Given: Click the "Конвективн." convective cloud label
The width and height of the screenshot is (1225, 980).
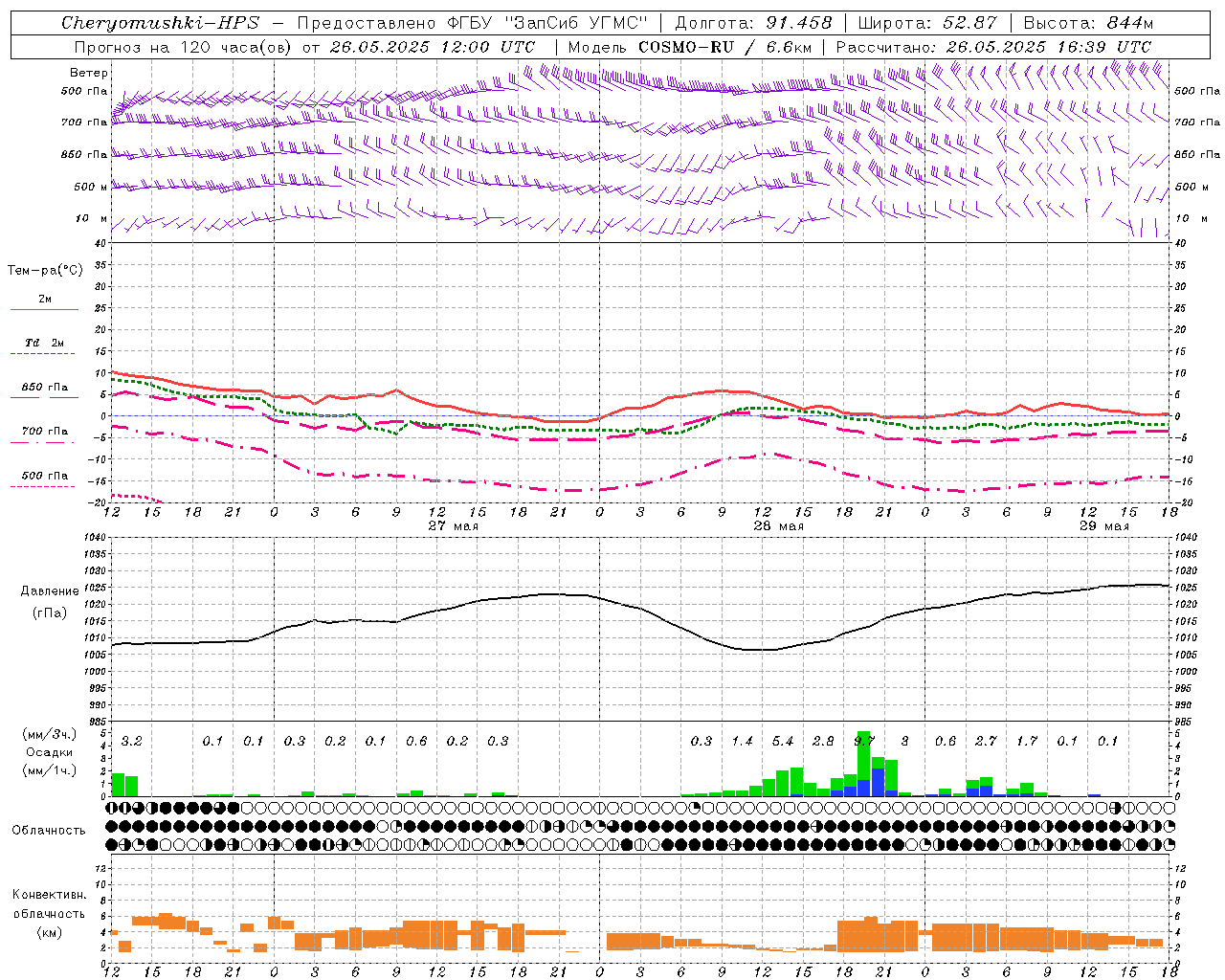Looking at the screenshot, I should click(x=50, y=895).
